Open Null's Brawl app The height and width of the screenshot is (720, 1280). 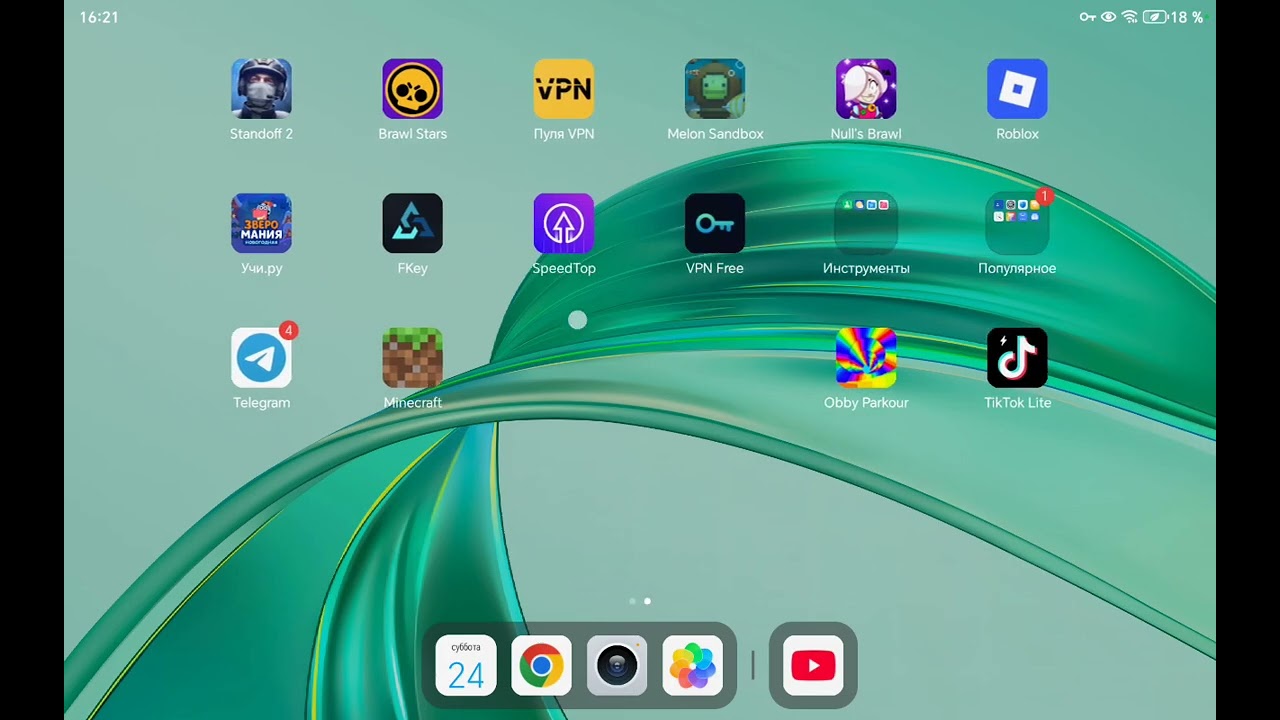tap(866, 89)
